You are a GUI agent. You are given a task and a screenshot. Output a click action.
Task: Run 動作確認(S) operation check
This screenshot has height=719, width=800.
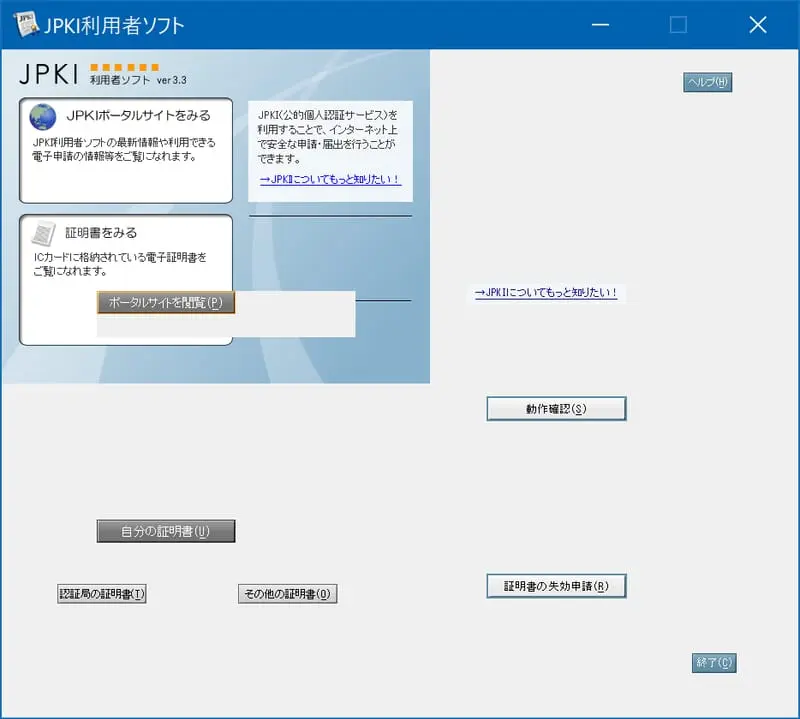click(x=556, y=409)
